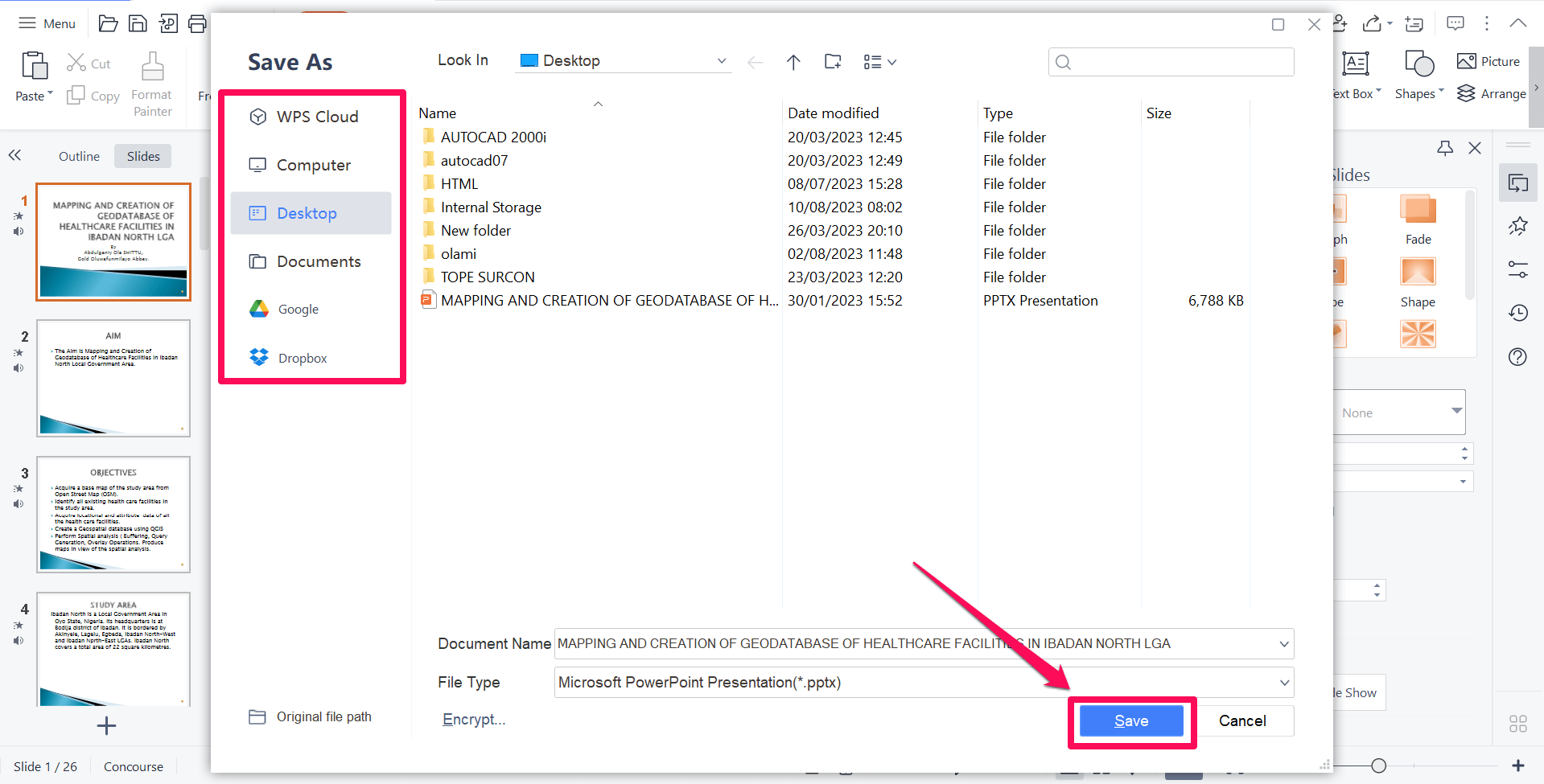This screenshot has width=1544, height=784.
Task: Click the Print icon in quick access toolbar
Action: coord(197,23)
